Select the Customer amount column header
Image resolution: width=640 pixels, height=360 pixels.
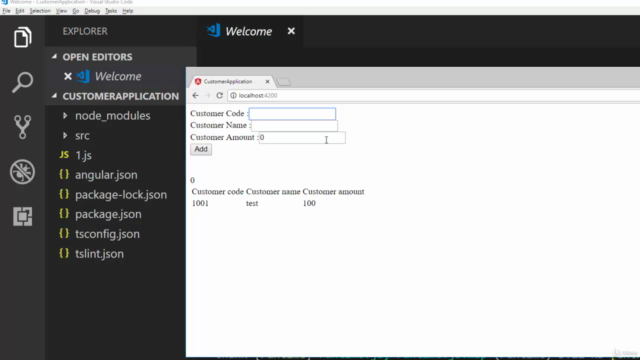pyautogui.click(x=333, y=192)
